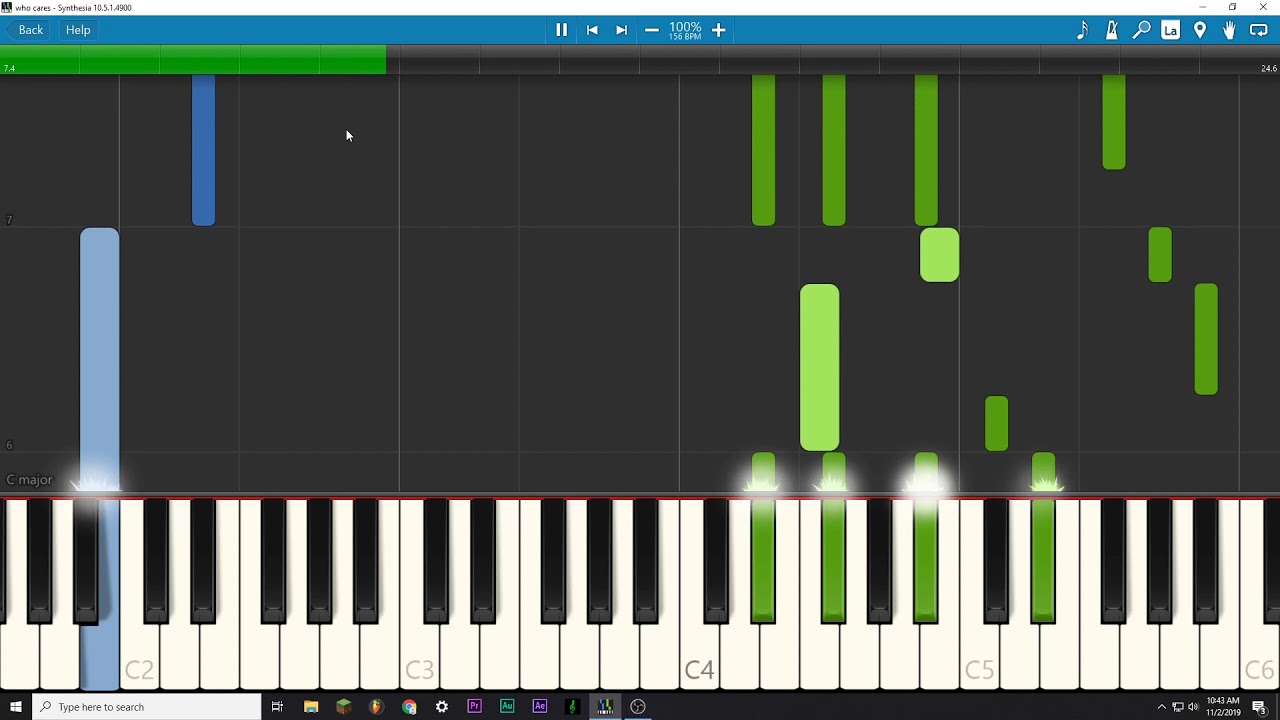Decrease playback speed with the minus button
This screenshot has height=720, width=1280.
click(x=652, y=30)
